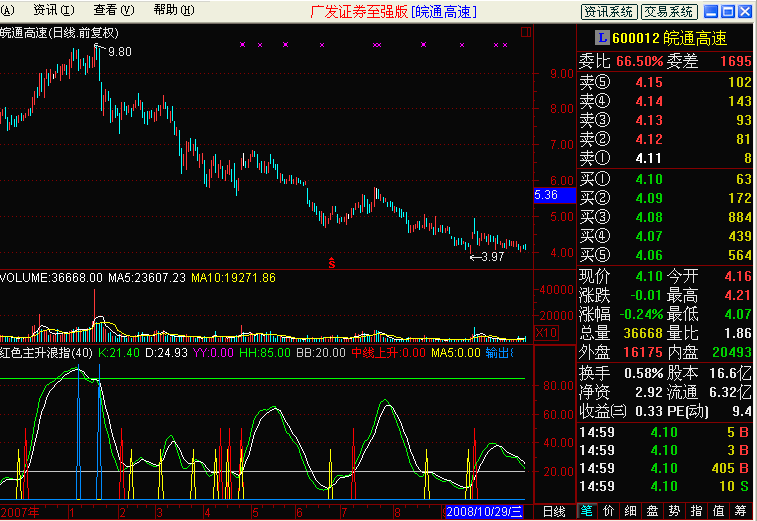Click the MA5:23607.23 volume label
757x521 pixels.
click(x=147, y=278)
